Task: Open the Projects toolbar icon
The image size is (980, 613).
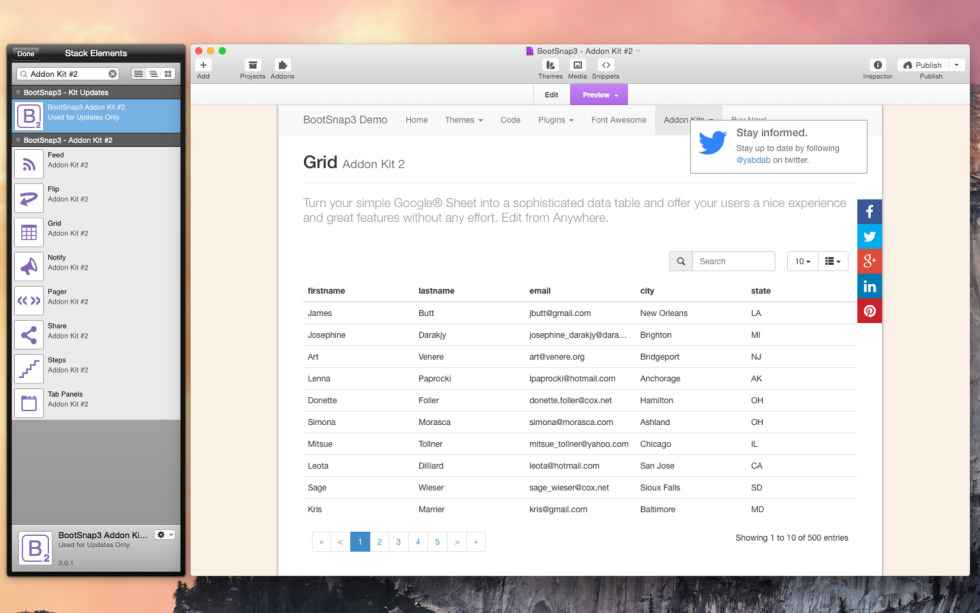Action: point(252,65)
